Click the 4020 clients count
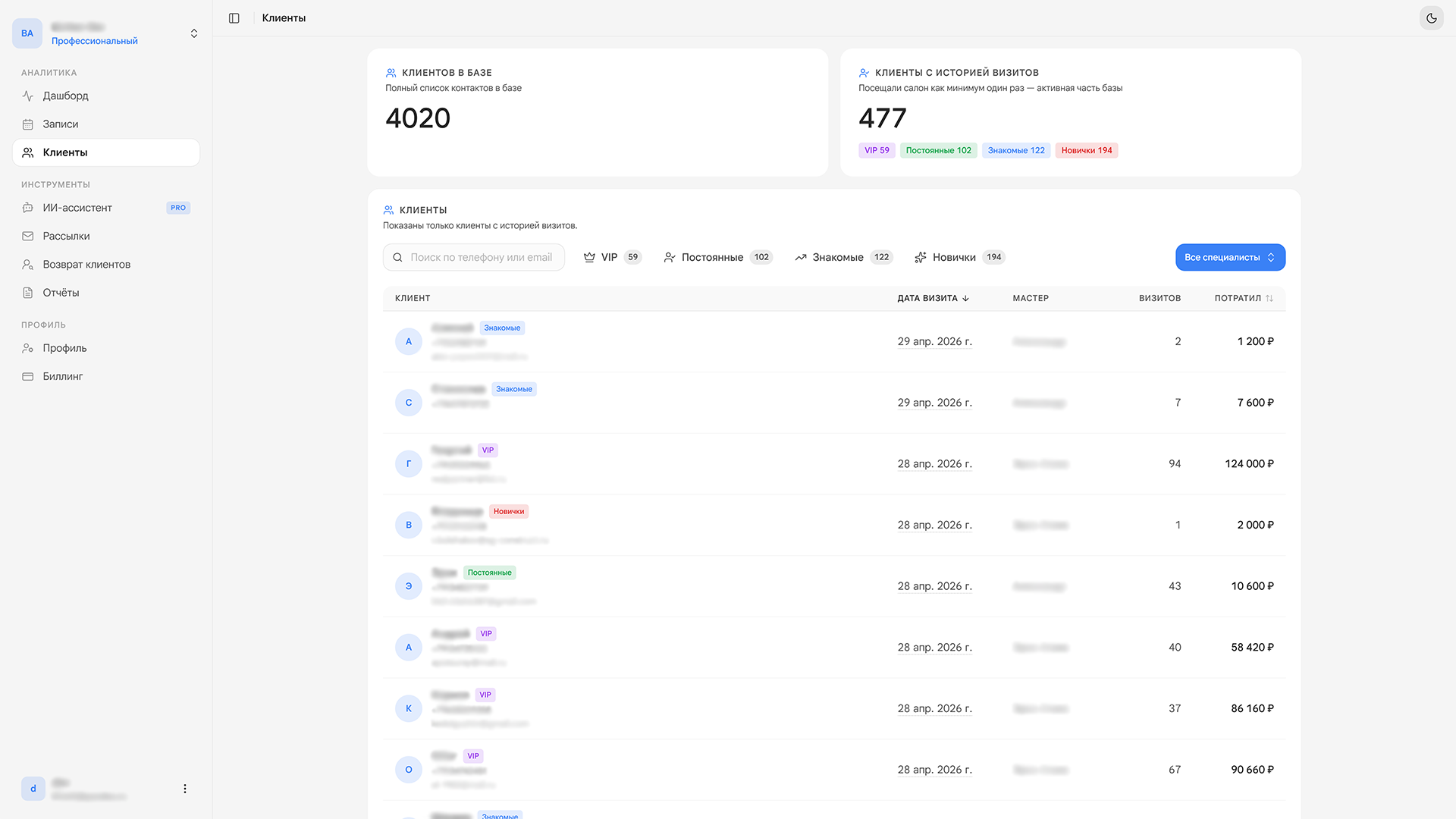1456x819 pixels. coord(418,118)
